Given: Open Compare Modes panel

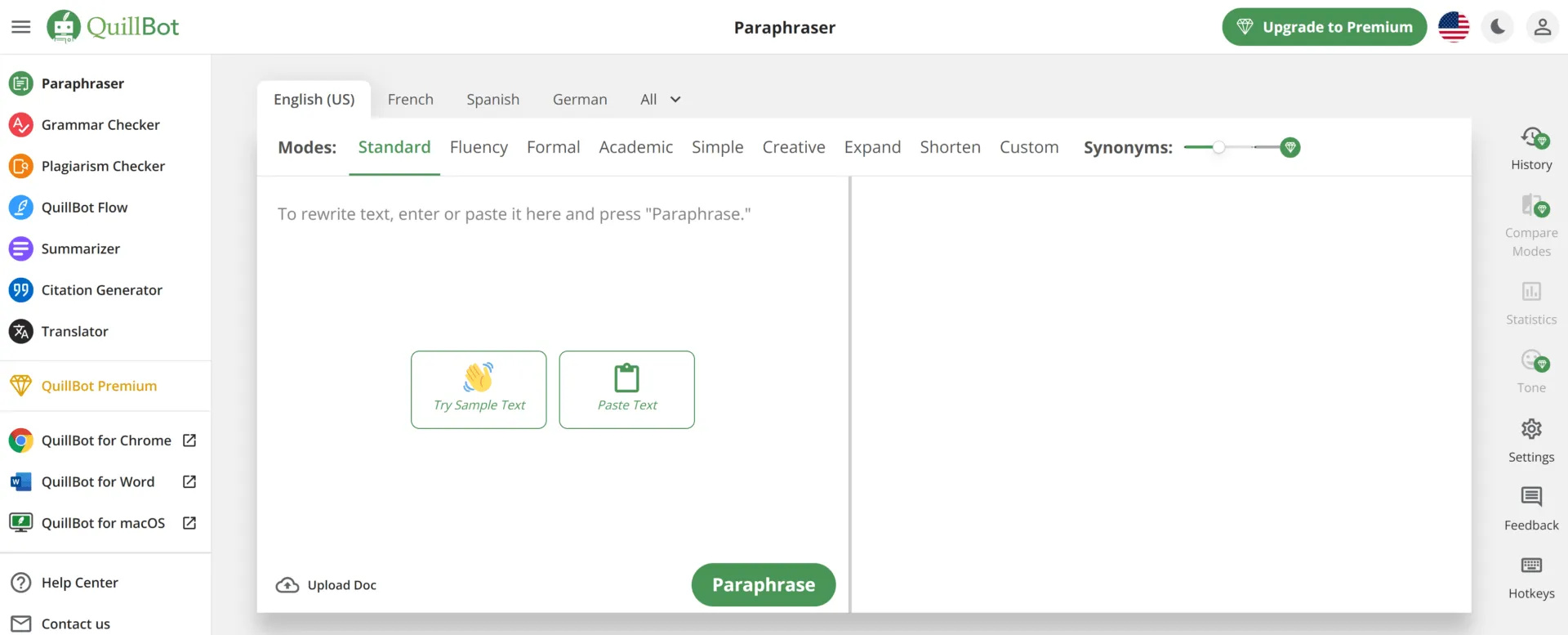Looking at the screenshot, I should point(1531,226).
